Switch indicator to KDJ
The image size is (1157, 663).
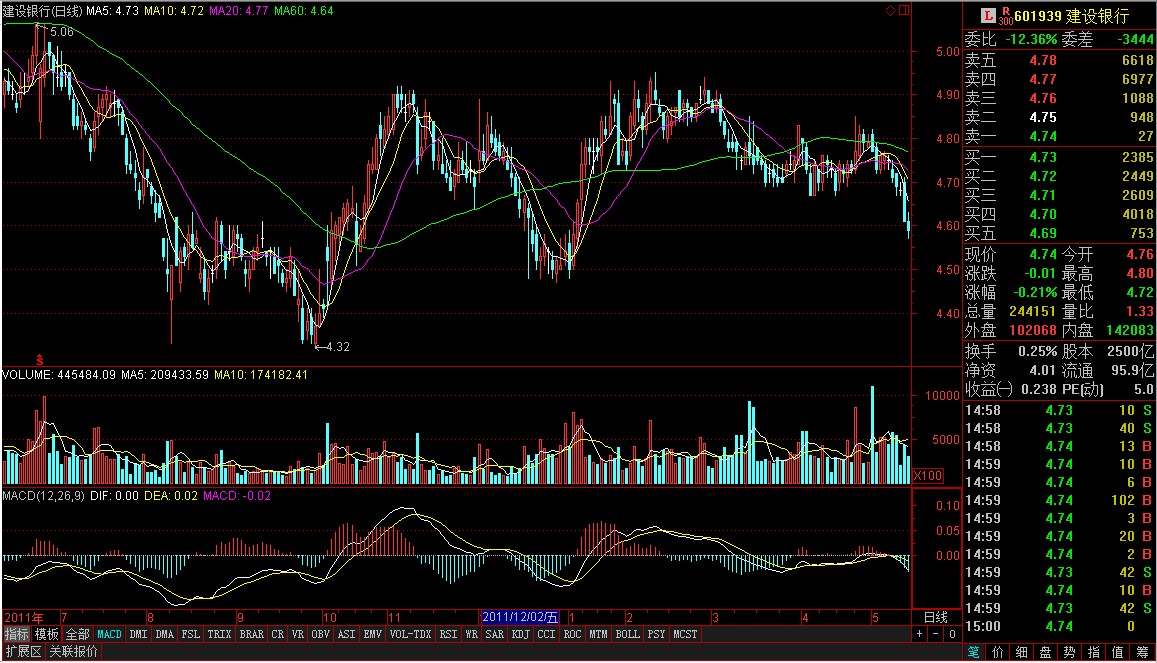click(x=521, y=634)
